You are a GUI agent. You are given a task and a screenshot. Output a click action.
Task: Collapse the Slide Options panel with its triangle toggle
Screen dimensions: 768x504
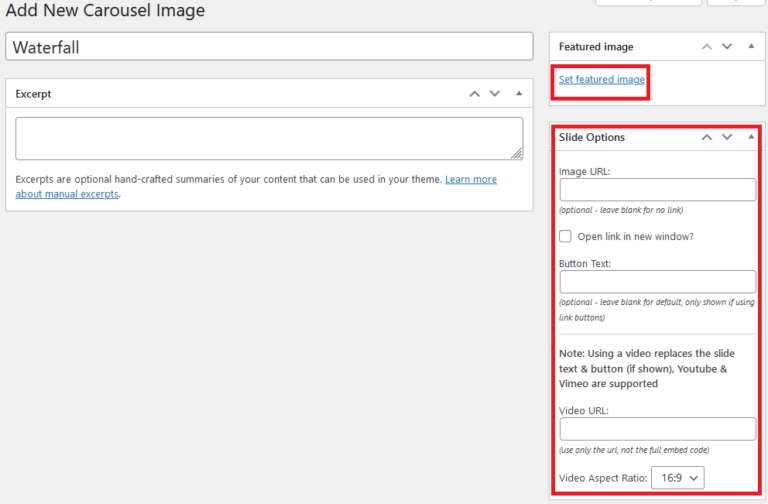(x=751, y=137)
